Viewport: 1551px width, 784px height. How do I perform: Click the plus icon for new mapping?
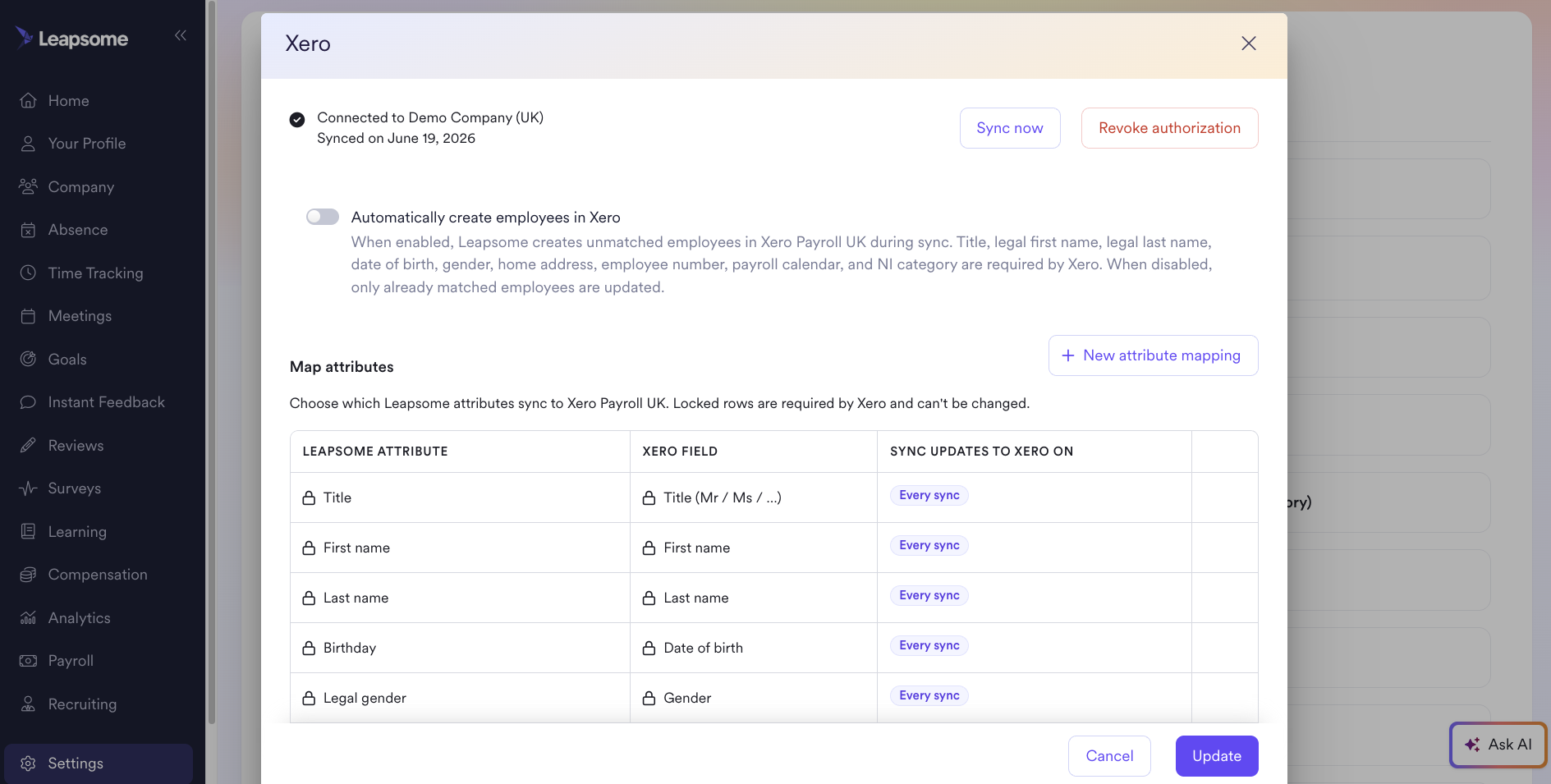point(1068,355)
